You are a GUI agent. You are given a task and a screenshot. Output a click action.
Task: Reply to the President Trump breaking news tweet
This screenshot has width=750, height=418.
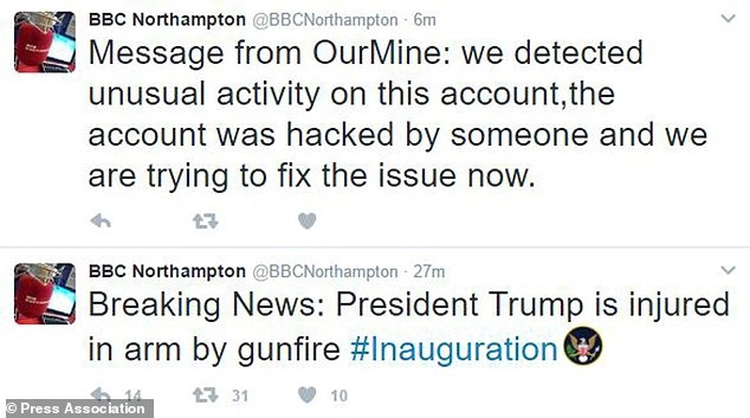(x=100, y=395)
